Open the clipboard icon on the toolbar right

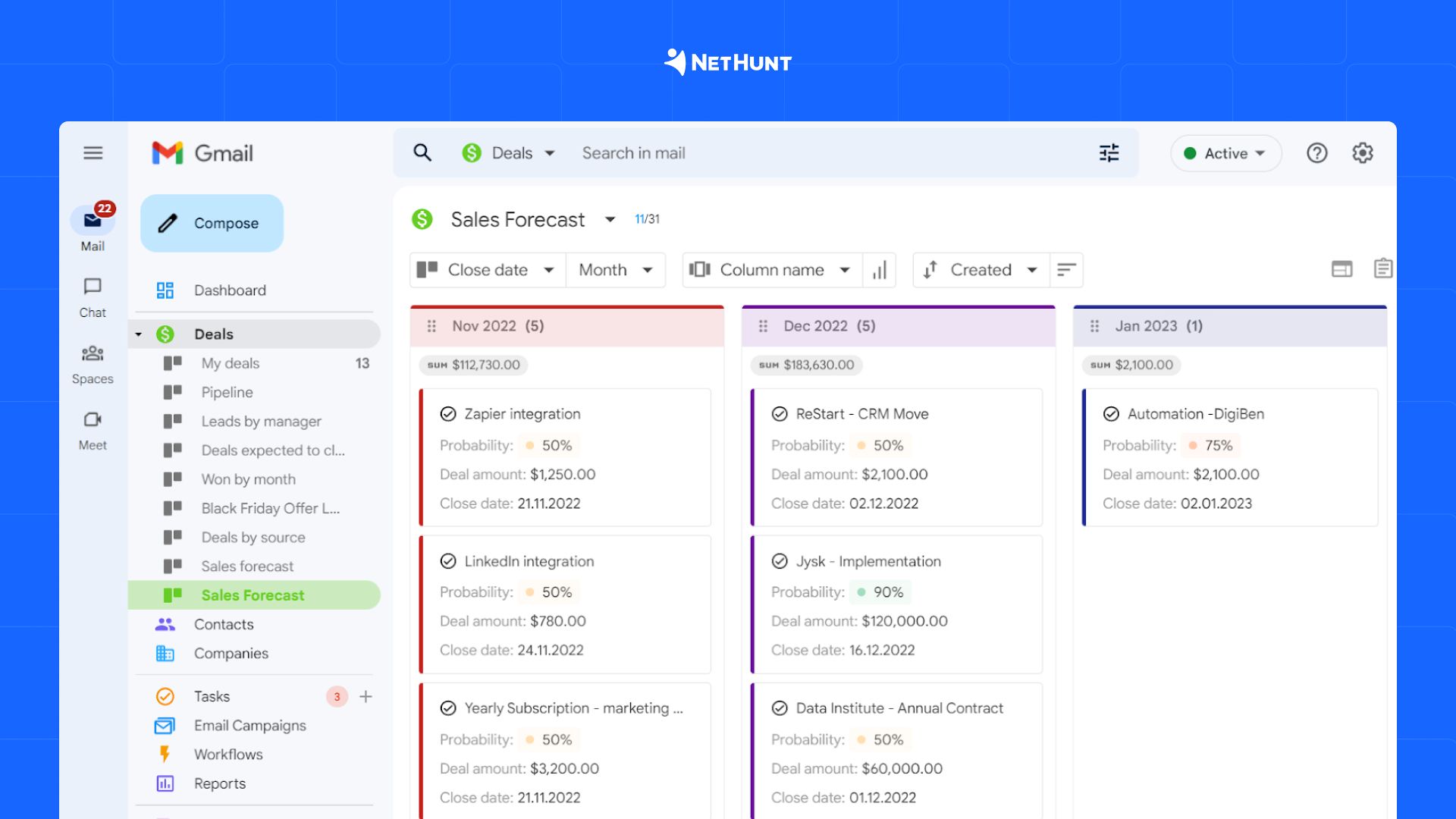point(1382,268)
